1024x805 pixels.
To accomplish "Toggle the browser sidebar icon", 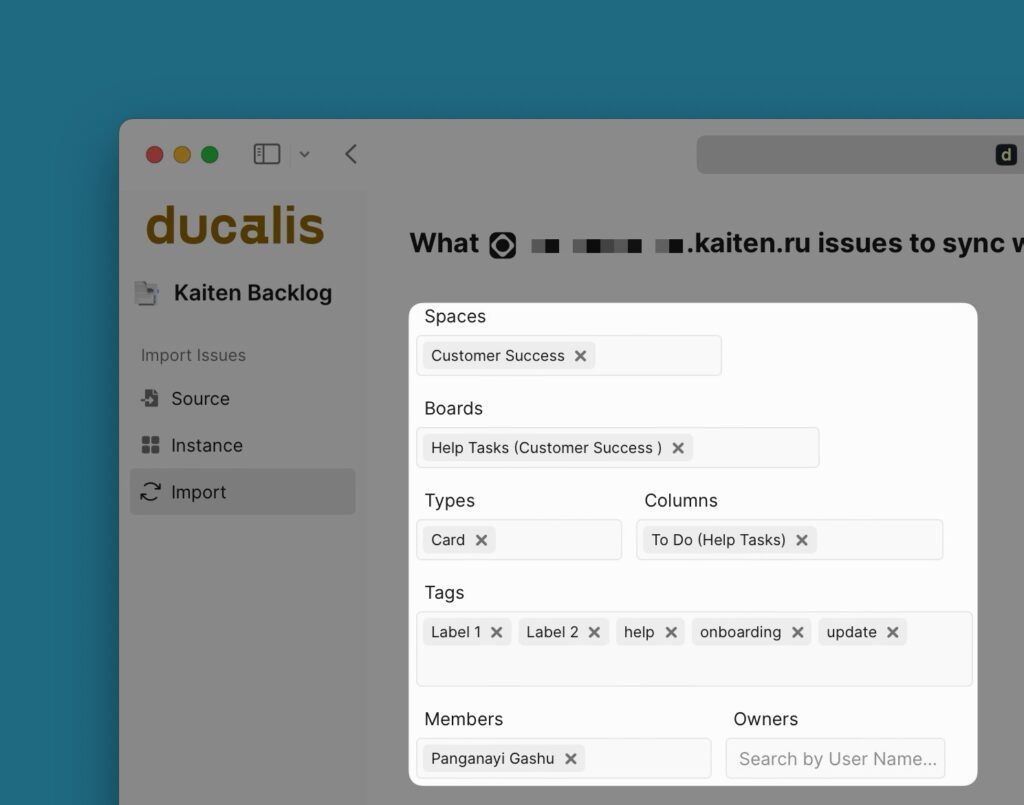I will (267, 154).
